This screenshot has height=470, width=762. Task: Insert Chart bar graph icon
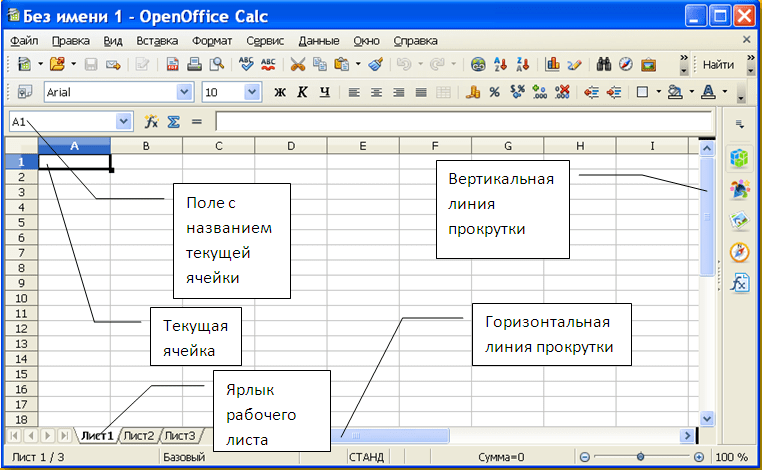(552, 64)
